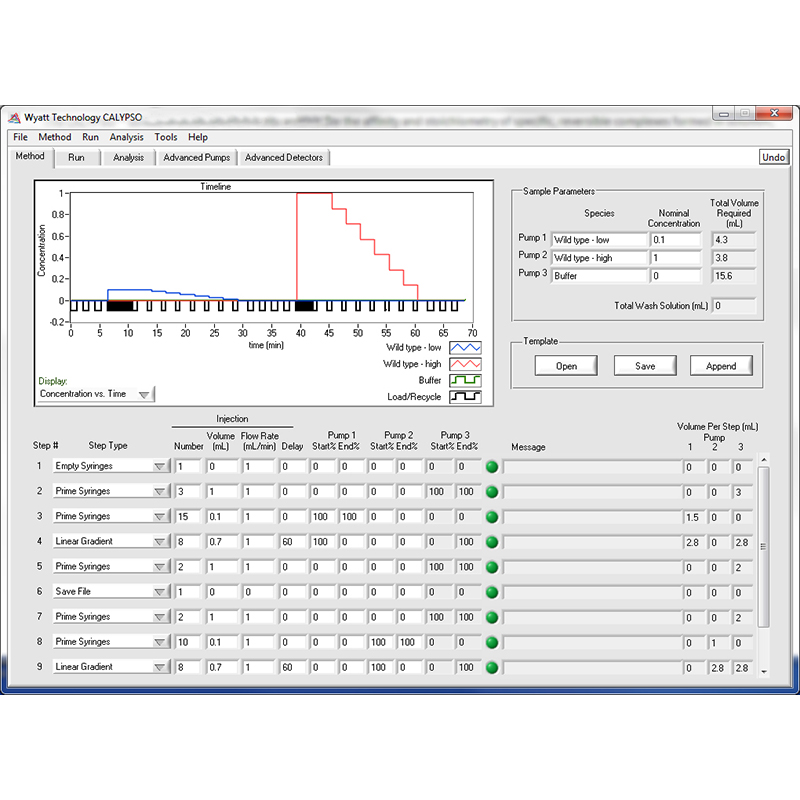The height and width of the screenshot is (800, 800).
Task: Click the Pump 1 species field Wild type - low
Action: 599,240
